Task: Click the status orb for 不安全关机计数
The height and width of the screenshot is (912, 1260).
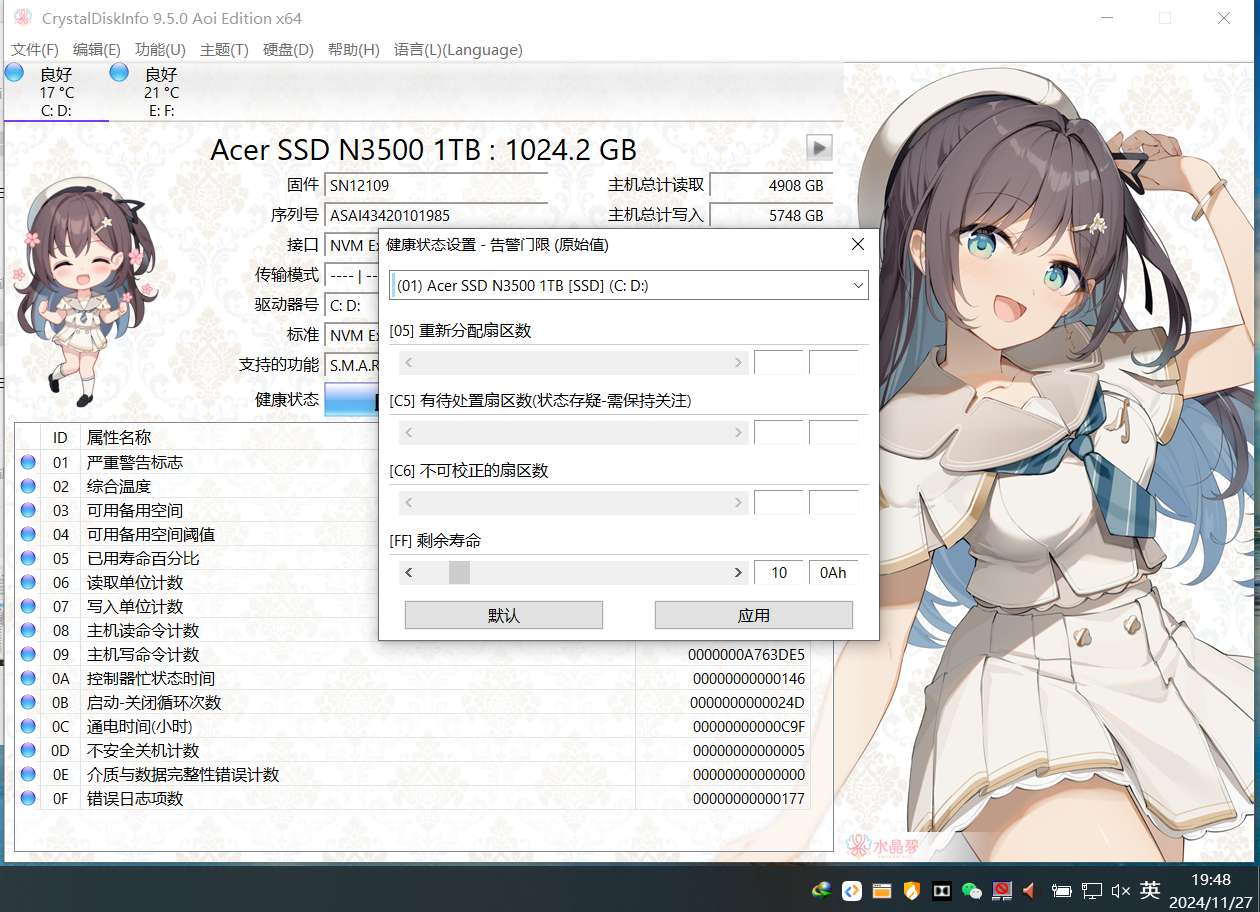Action: pos(28,750)
